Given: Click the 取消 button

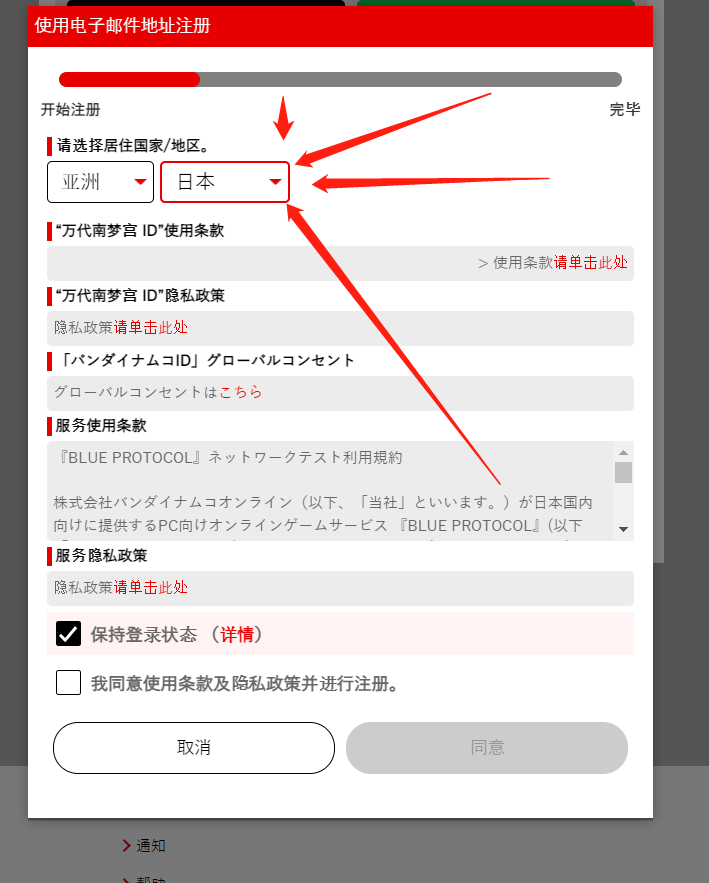Looking at the screenshot, I should (194, 748).
